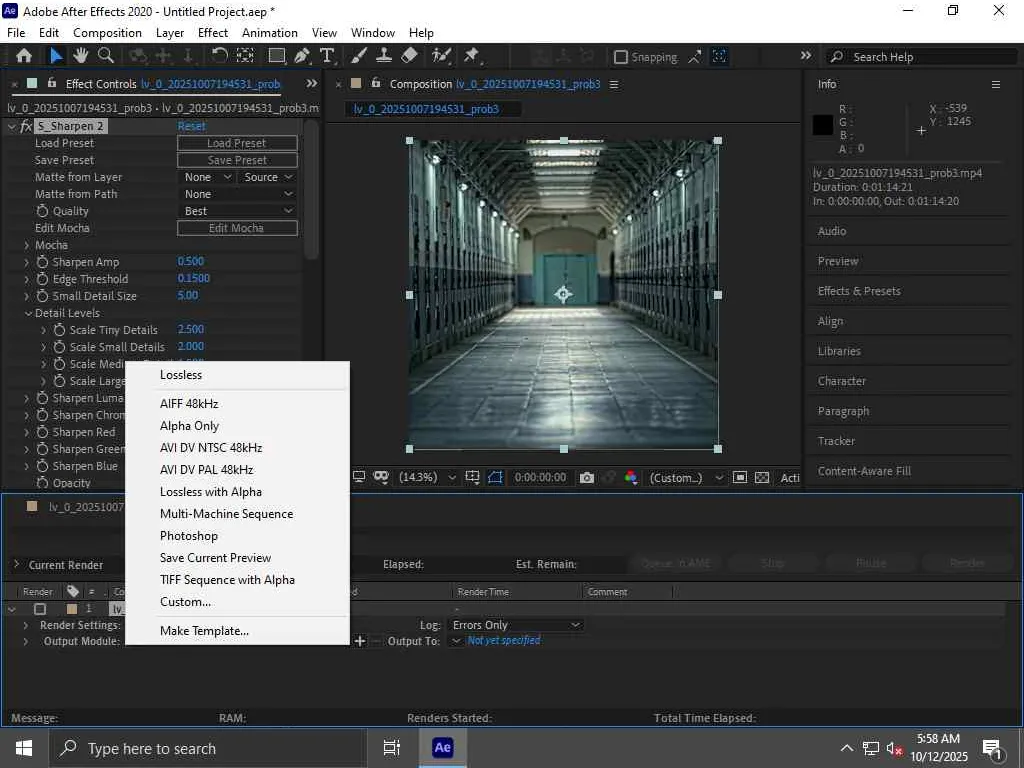Image resolution: width=1024 pixels, height=768 pixels.
Task: Choose Lossless with Alpha from the menu
Action: tap(211, 492)
